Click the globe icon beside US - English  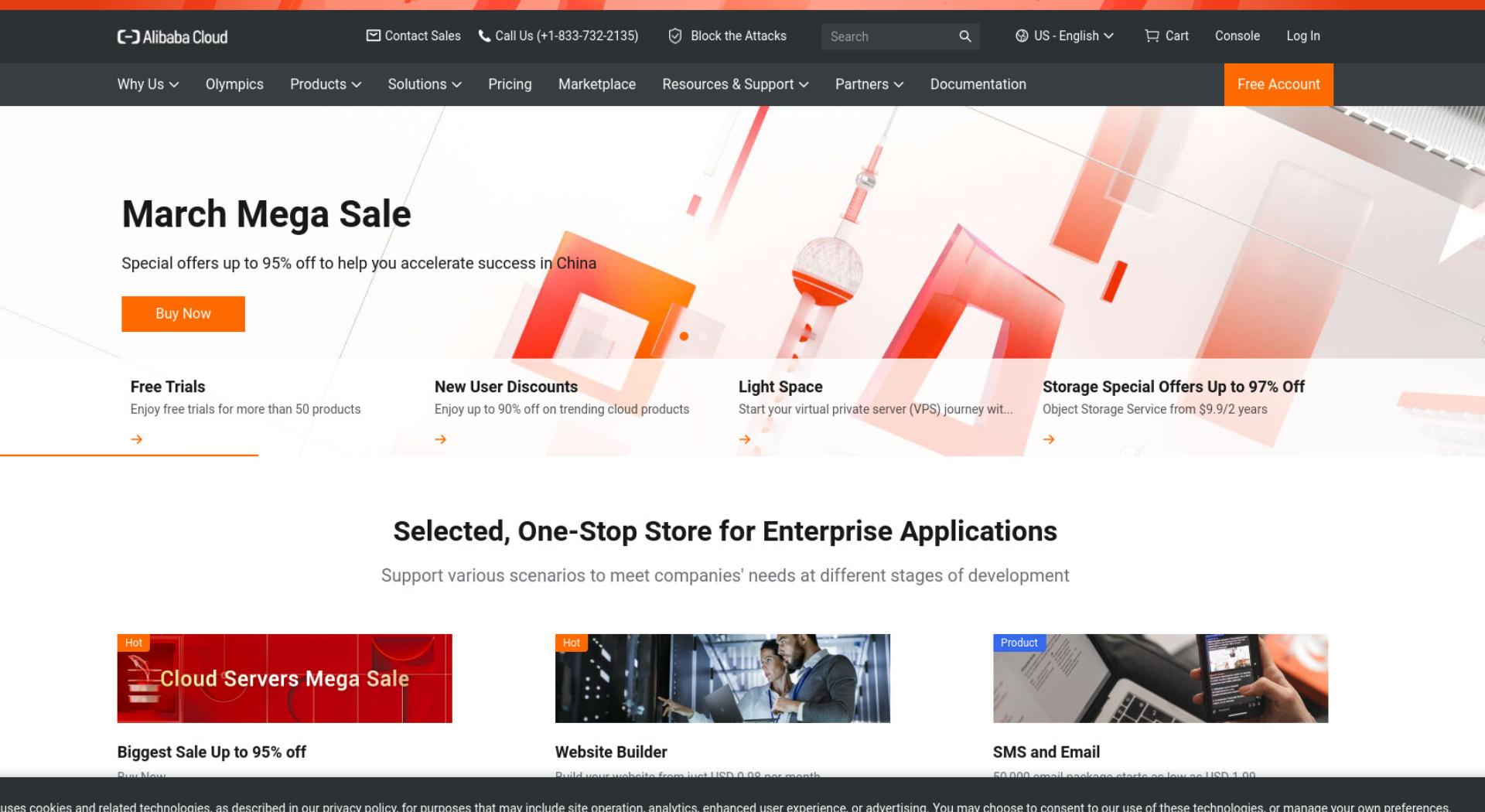pos(1022,36)
